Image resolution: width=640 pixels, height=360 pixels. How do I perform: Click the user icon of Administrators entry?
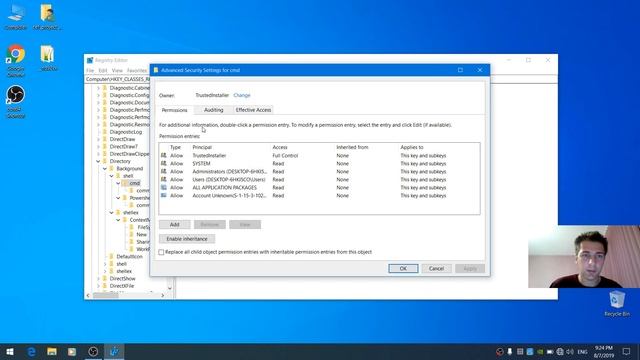(x=164, y=171)
